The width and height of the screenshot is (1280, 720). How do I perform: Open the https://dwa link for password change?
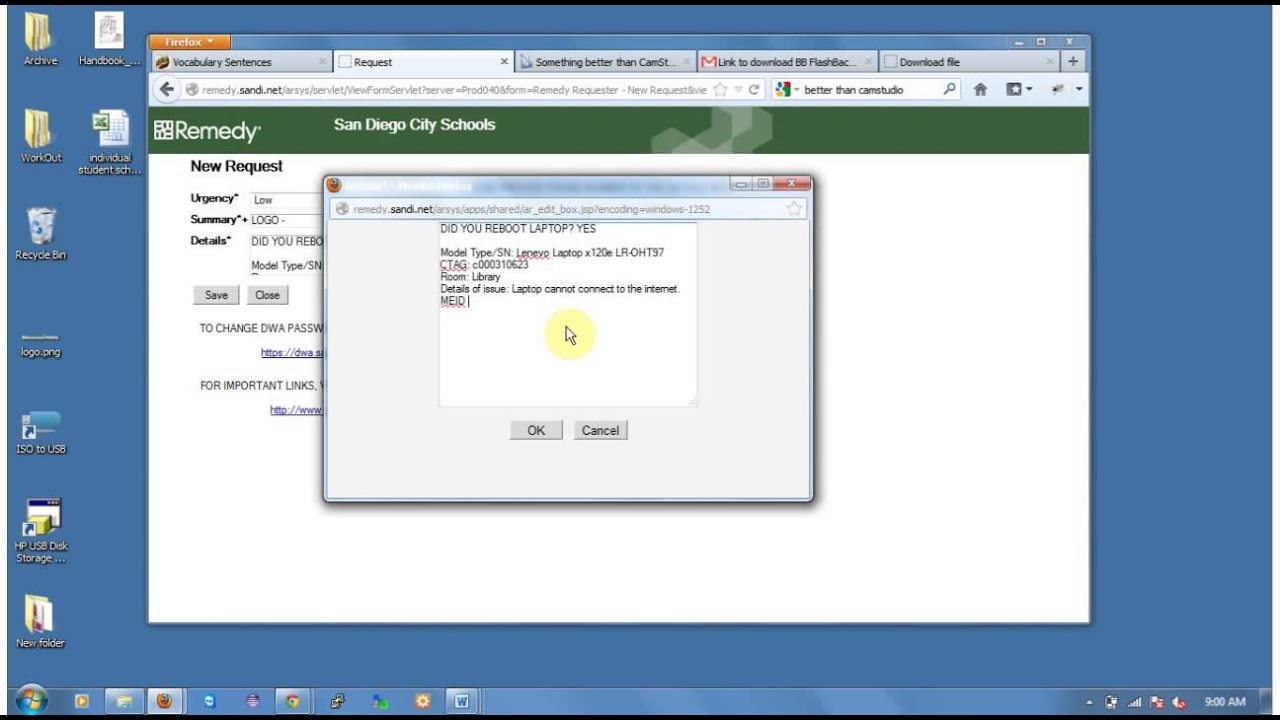pos(292,352)
